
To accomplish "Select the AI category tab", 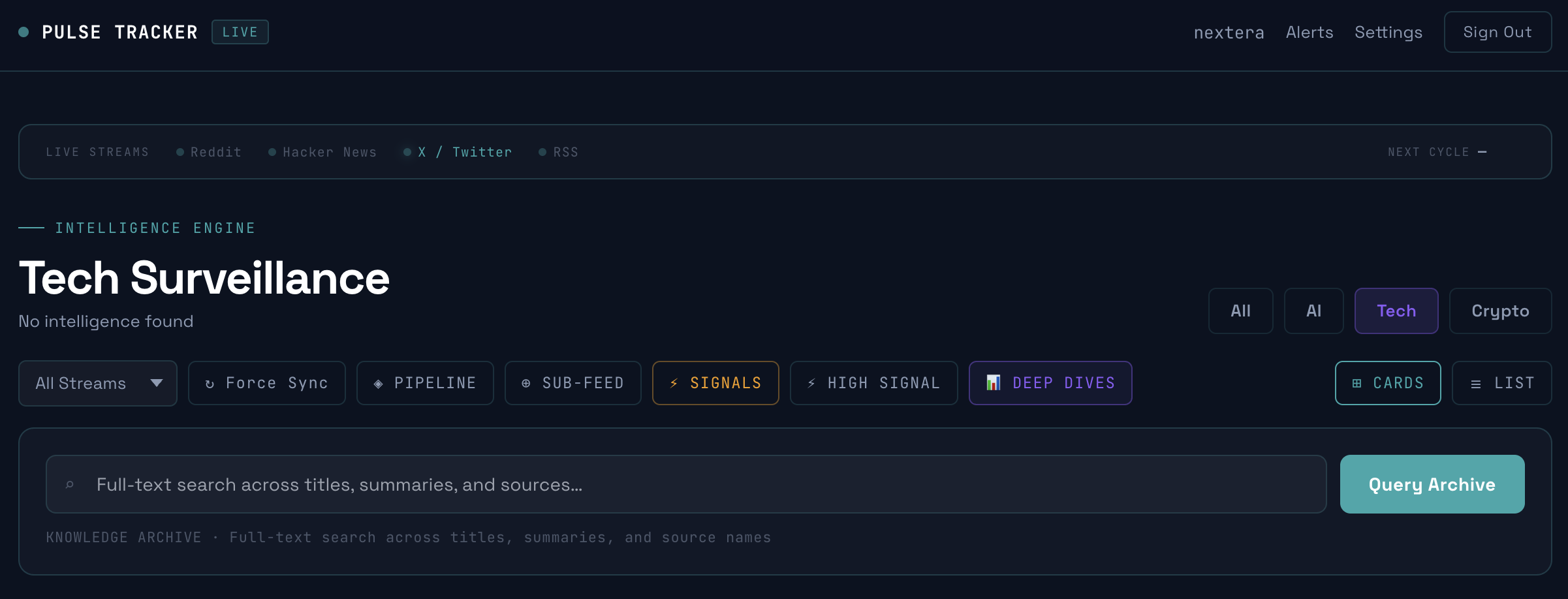I will [1313, 311].
